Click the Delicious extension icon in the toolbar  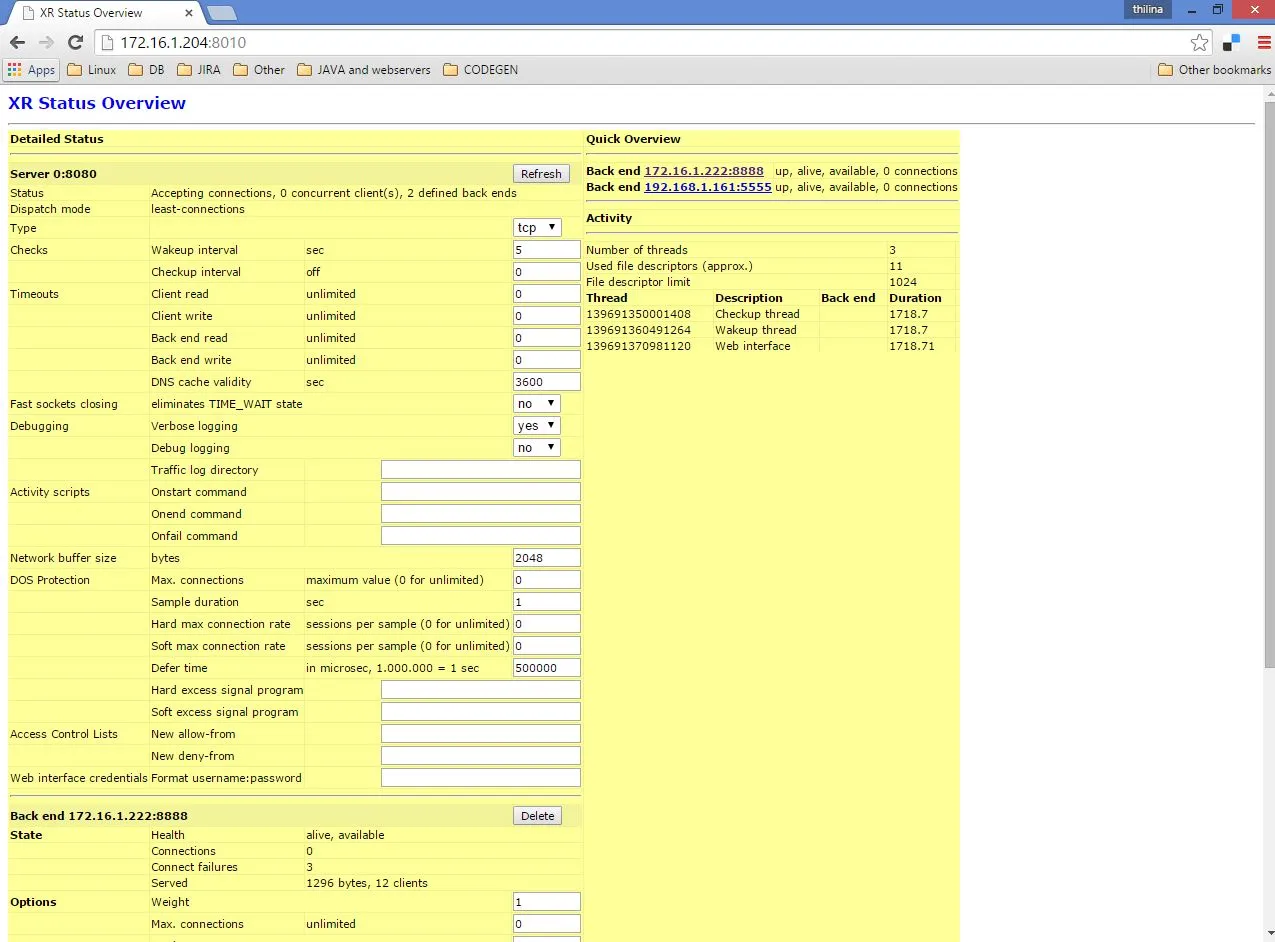[x=1232, y=42]
